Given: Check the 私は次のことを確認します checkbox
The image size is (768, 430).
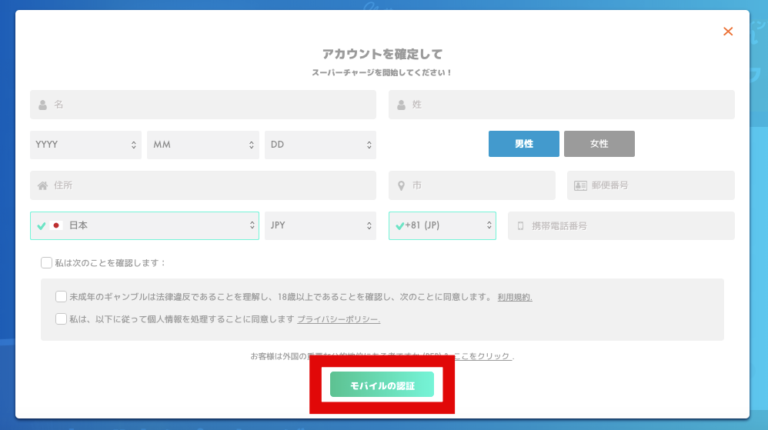Looking at the screenshot, I should (47, 263).
